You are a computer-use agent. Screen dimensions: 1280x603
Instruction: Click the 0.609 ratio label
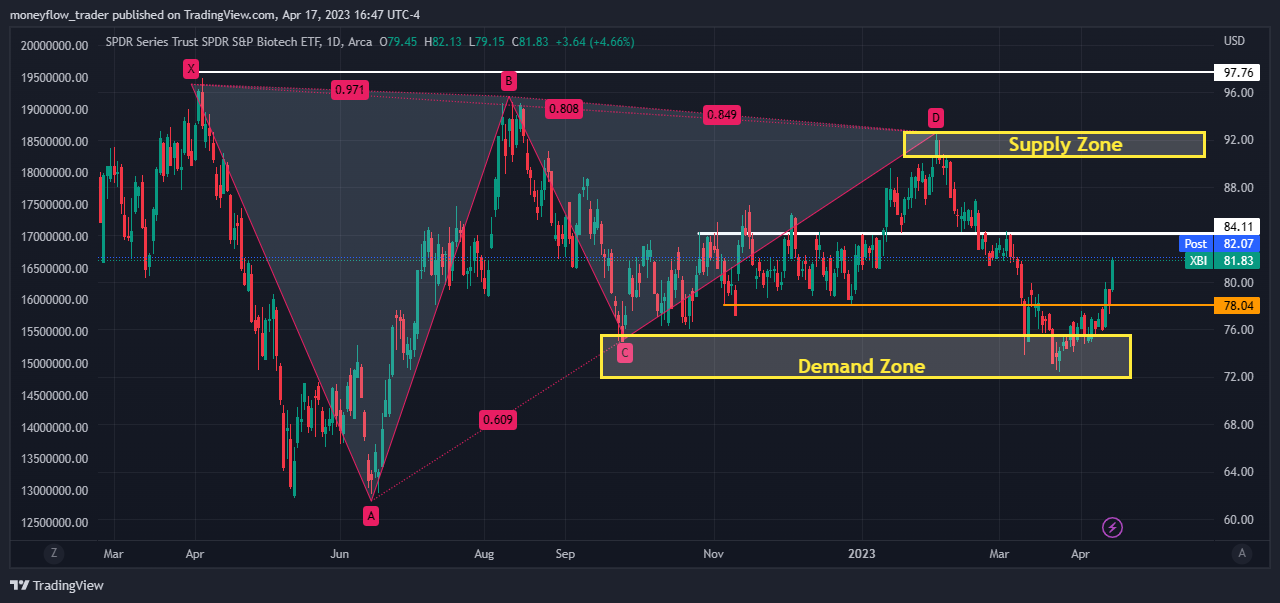[498, 420]
